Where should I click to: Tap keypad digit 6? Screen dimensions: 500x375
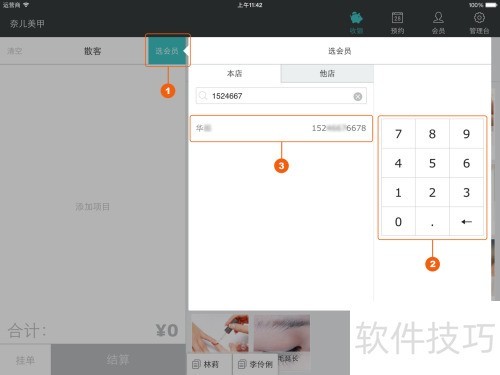click(x=466, y=163)
